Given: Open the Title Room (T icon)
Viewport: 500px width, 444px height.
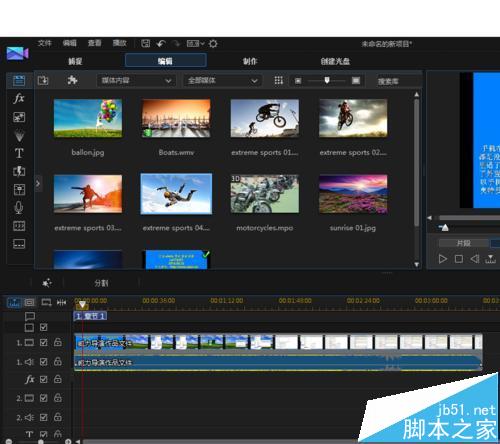Looking at the screenshot, I should tap(19, 153).
